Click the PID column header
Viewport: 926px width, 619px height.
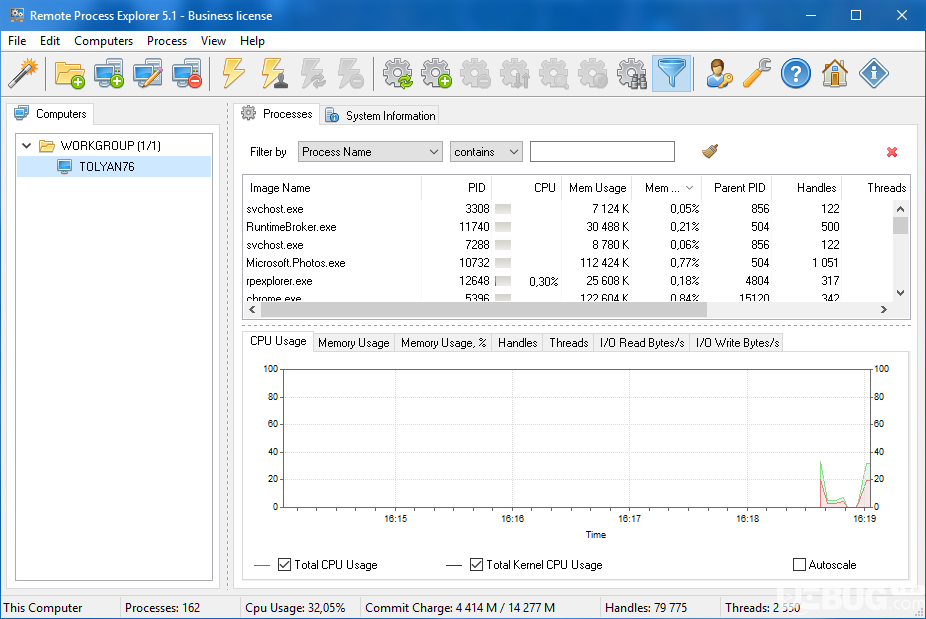pos(457,188)
